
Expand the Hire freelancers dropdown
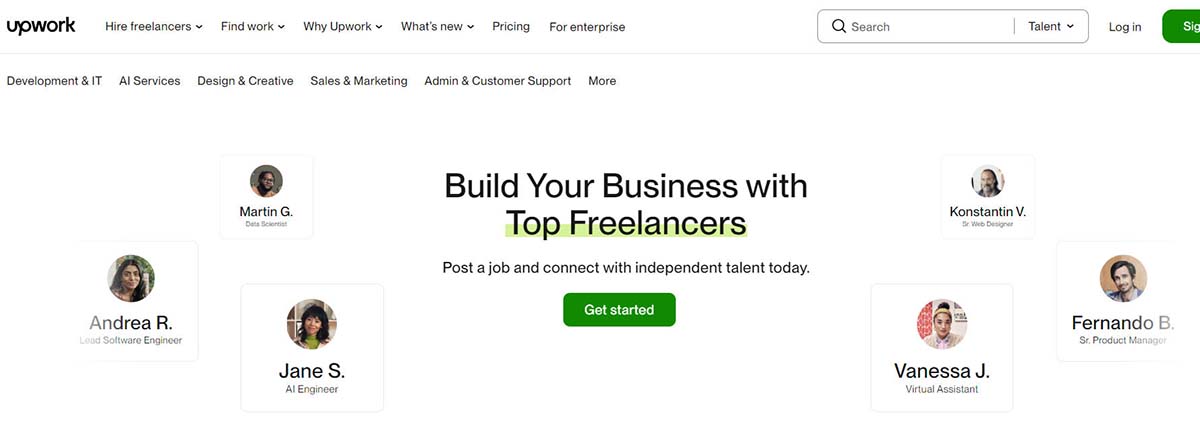pyautogui.click(x=154, y=27)
